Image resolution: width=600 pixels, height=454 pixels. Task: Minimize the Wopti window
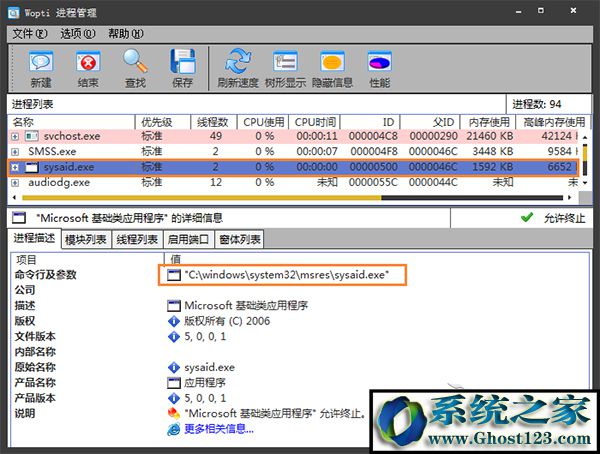pyautogui.click(x=518, y=12)
